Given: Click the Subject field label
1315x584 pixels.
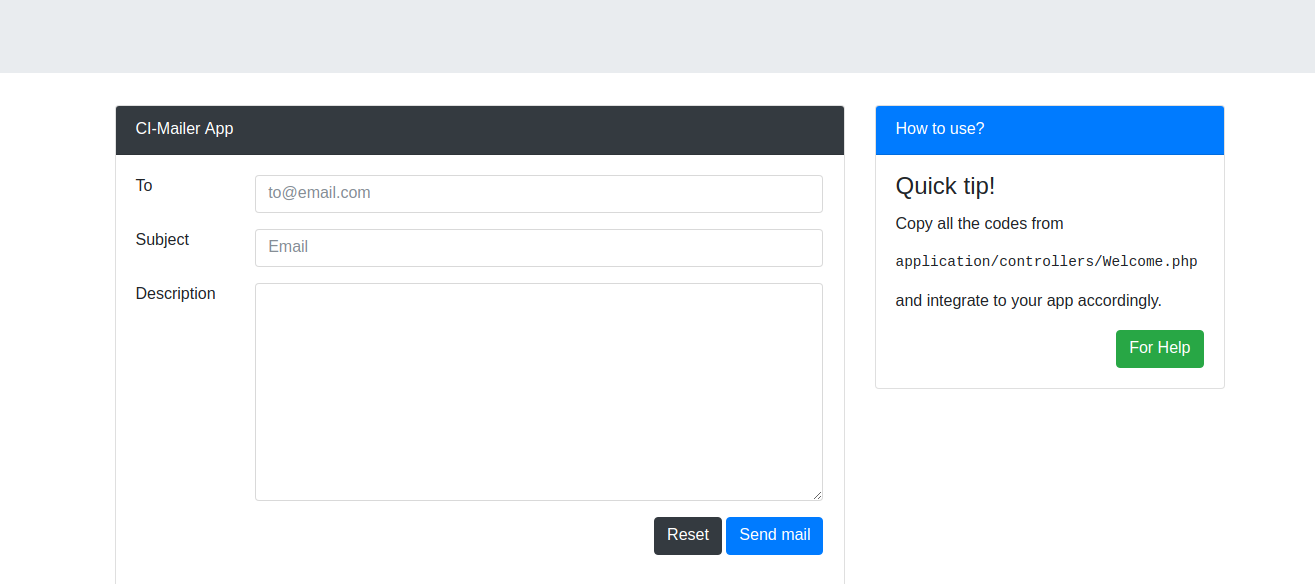Looking at the screenshot, I should 162,240.
